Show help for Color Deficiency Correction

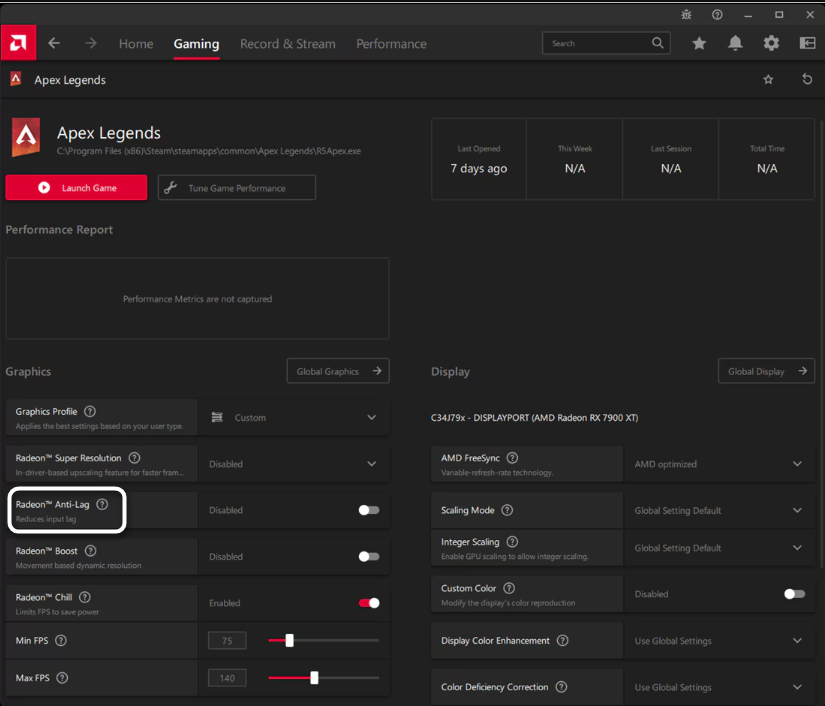coord(561,687)
